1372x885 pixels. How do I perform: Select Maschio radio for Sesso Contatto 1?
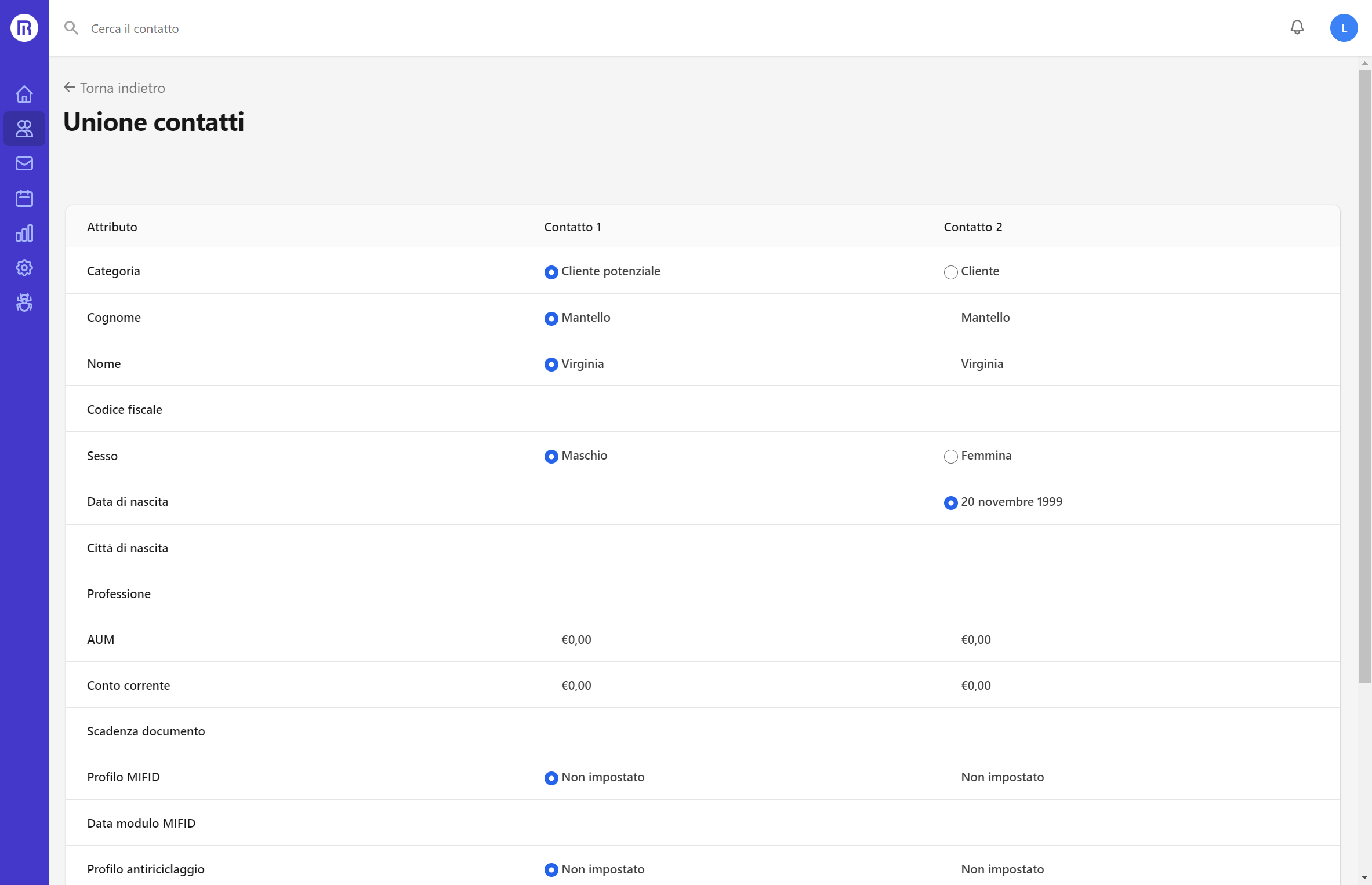551,457
